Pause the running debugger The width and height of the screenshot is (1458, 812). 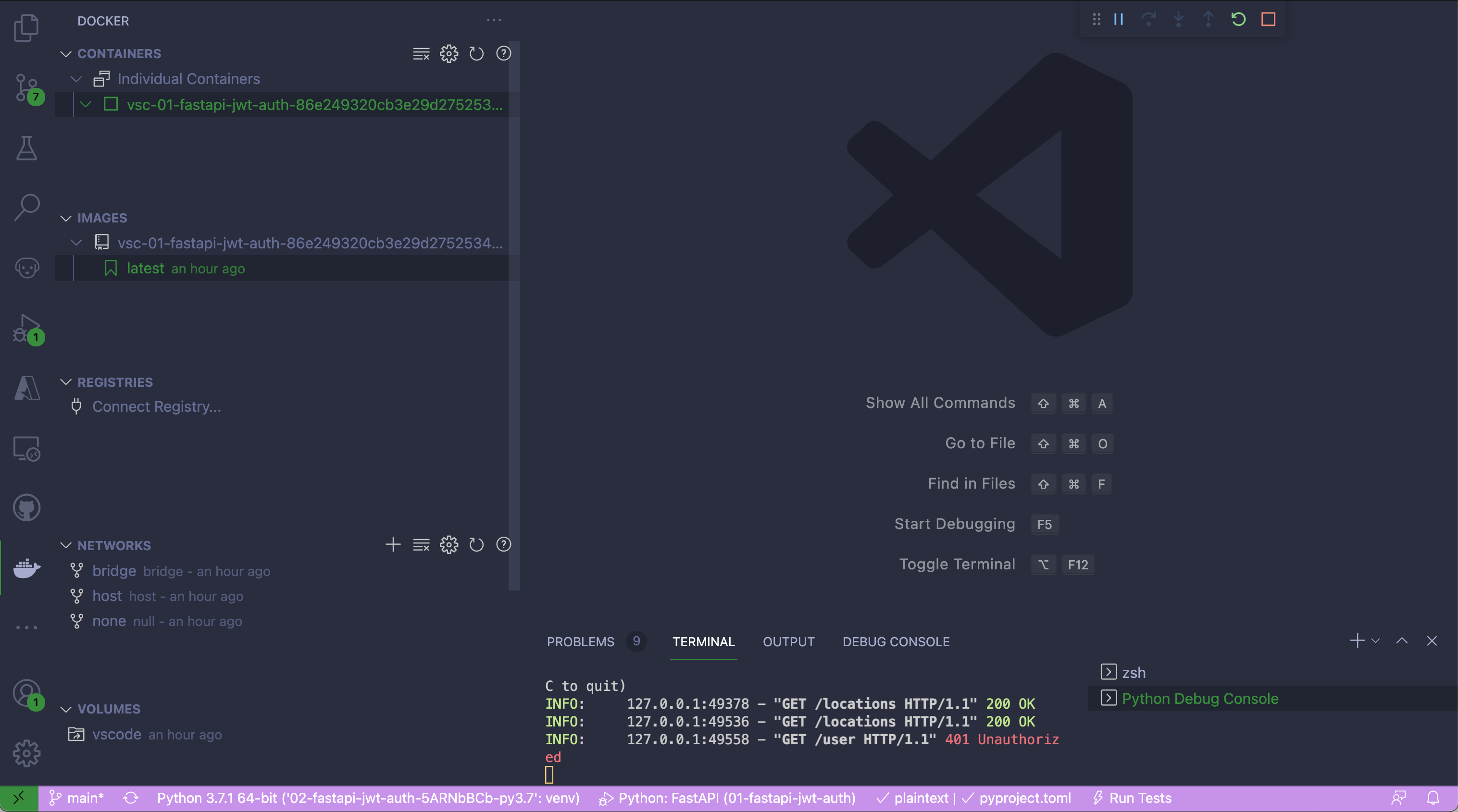coord(1119,19)
